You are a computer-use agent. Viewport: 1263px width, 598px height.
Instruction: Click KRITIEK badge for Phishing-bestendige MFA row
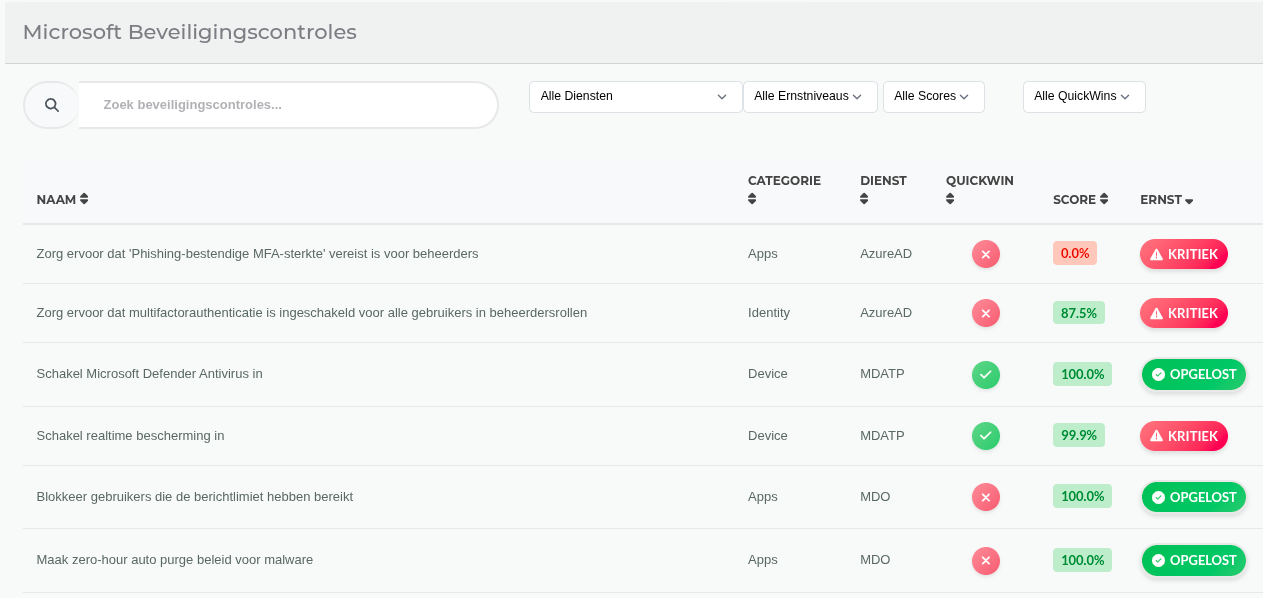pos(1183,254)
